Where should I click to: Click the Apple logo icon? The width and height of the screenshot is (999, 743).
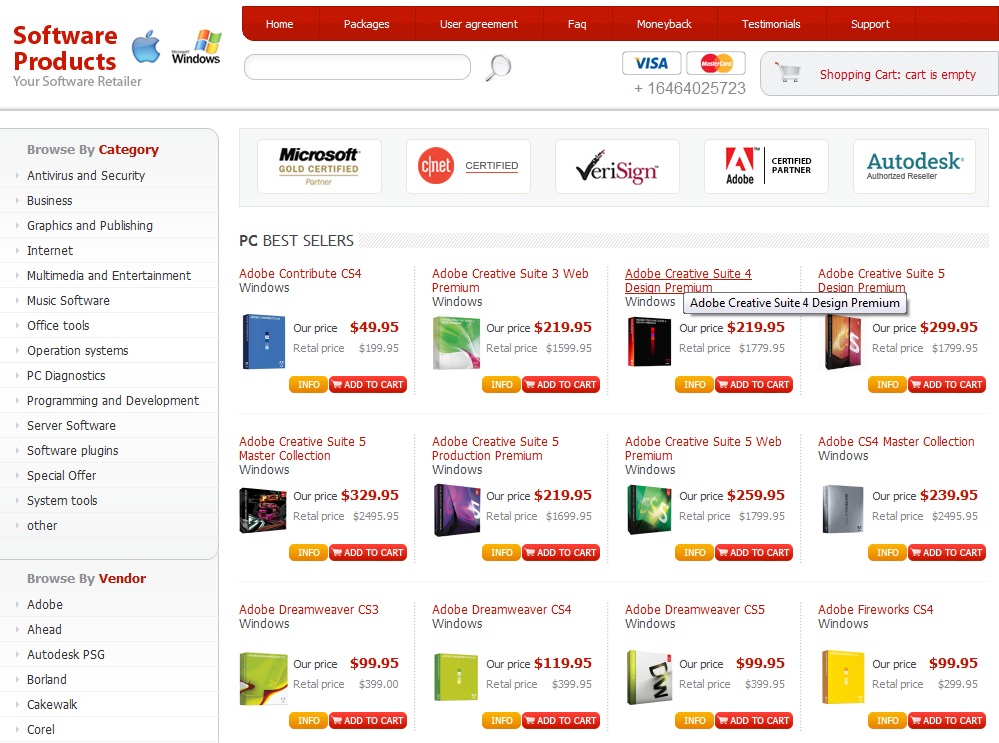(146, 46)
